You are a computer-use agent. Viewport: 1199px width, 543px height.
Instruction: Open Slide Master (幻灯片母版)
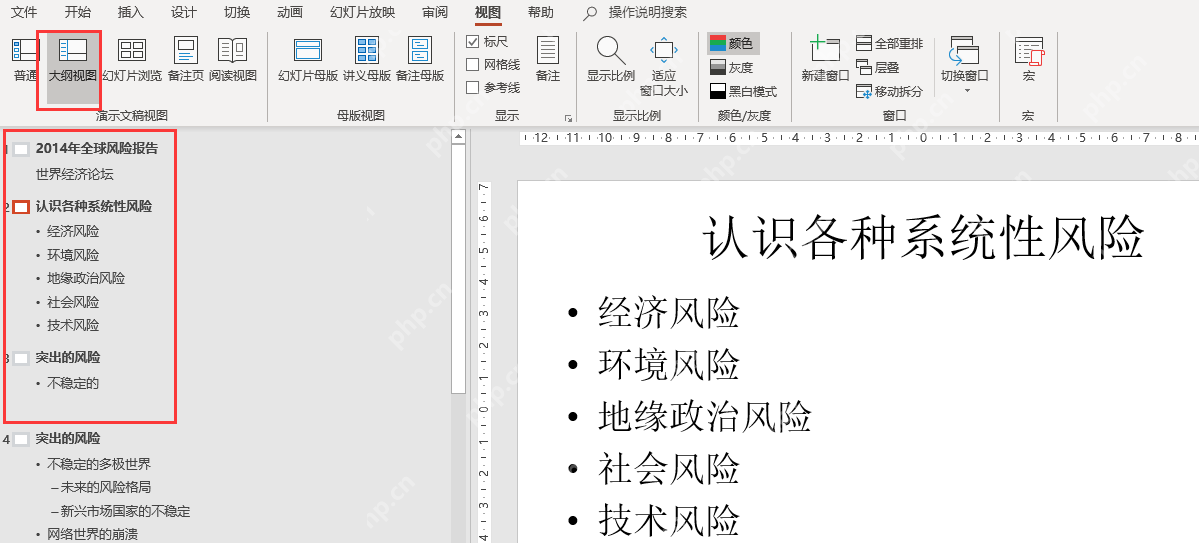pyautogui.click(x=308, y=60)
